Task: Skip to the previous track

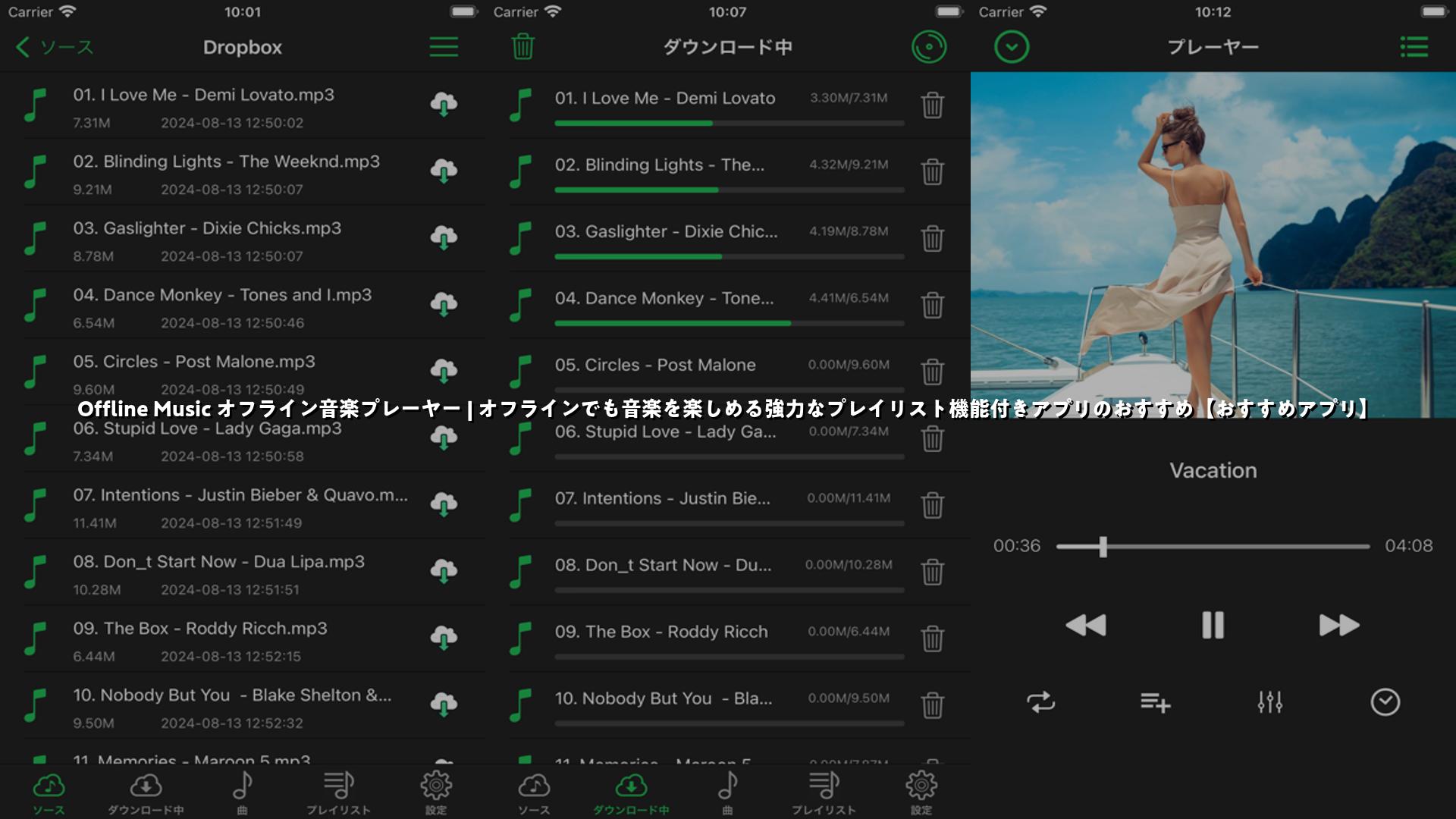Action: coord(1086,625)
